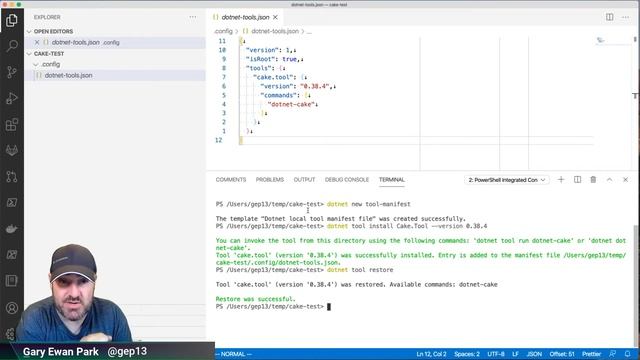The width and height of the screenshot is (640, 360).
Task: Change indentation via Spaces: 2
Action: click(467, 354)
